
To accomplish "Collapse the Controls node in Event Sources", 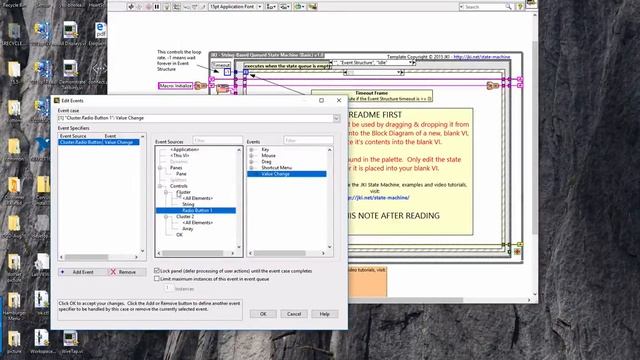I will 160,186.
